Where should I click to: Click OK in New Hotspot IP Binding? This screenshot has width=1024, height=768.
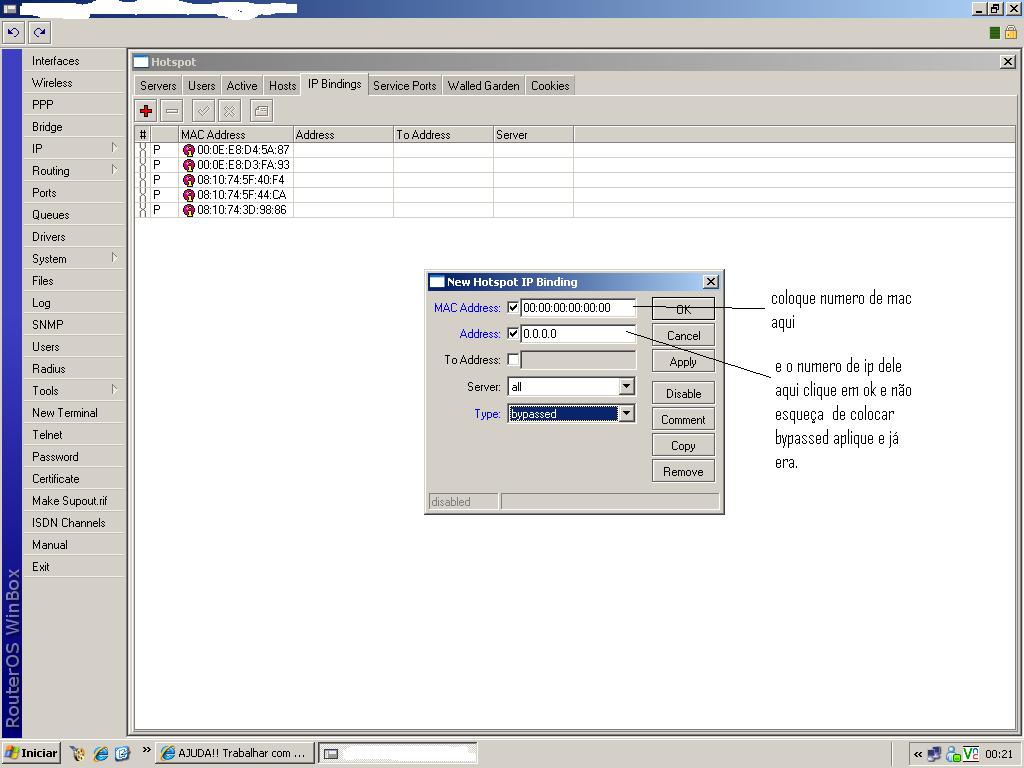click(683, 309)
